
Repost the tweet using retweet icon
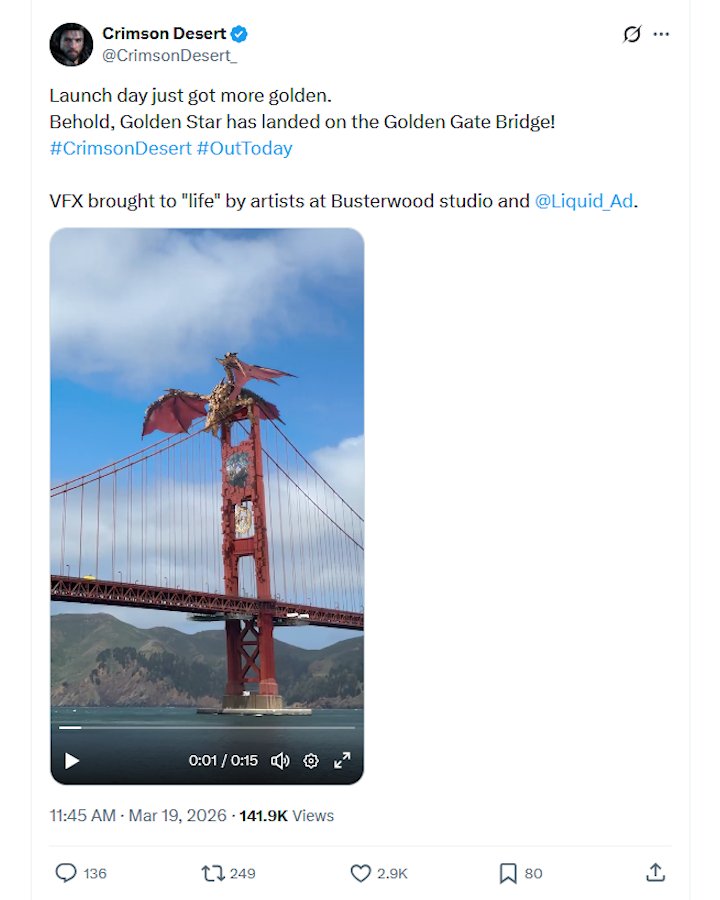tap(213, 873)
